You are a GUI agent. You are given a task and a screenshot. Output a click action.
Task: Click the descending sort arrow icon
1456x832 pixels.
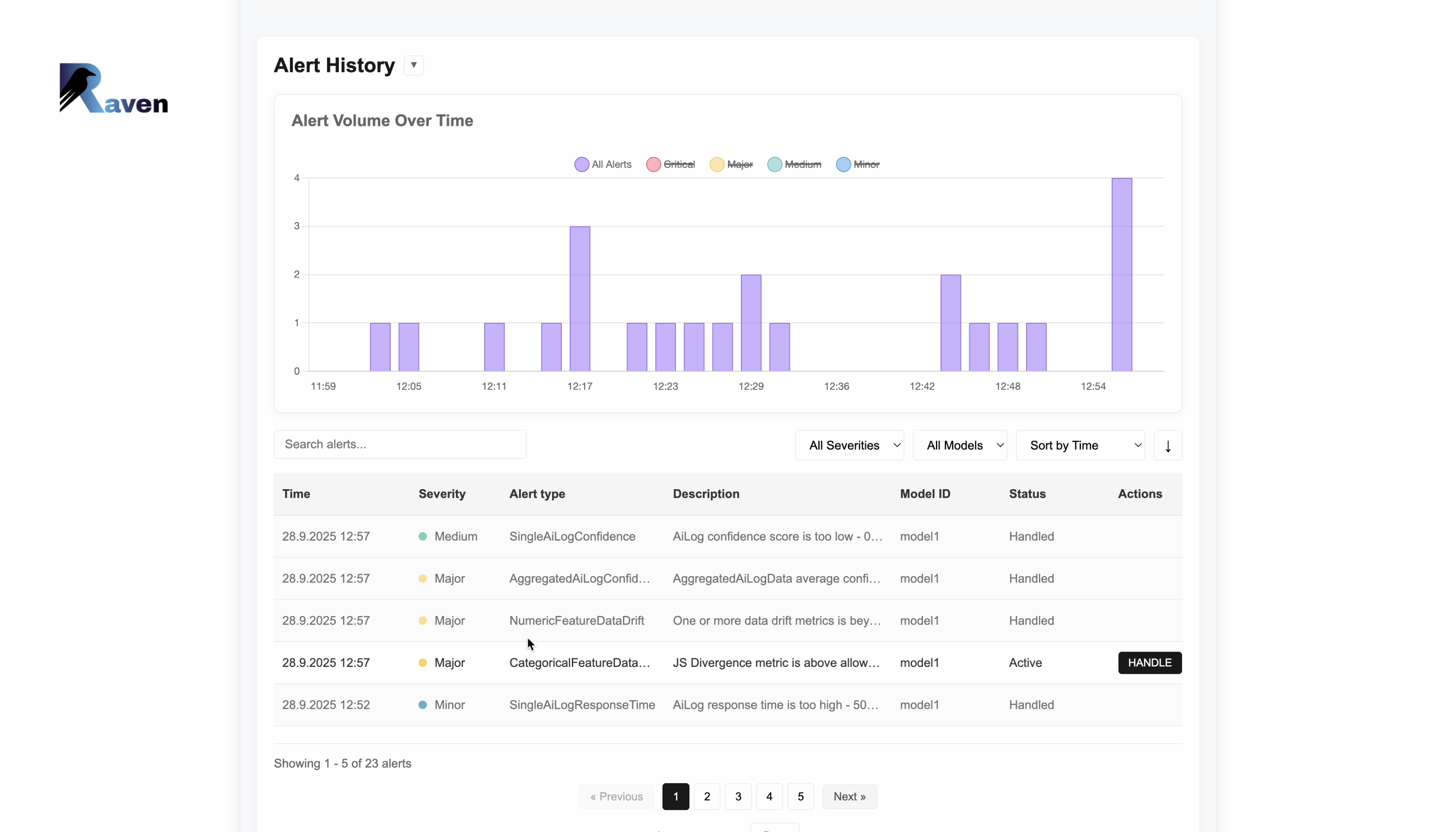pos(1168,445)
